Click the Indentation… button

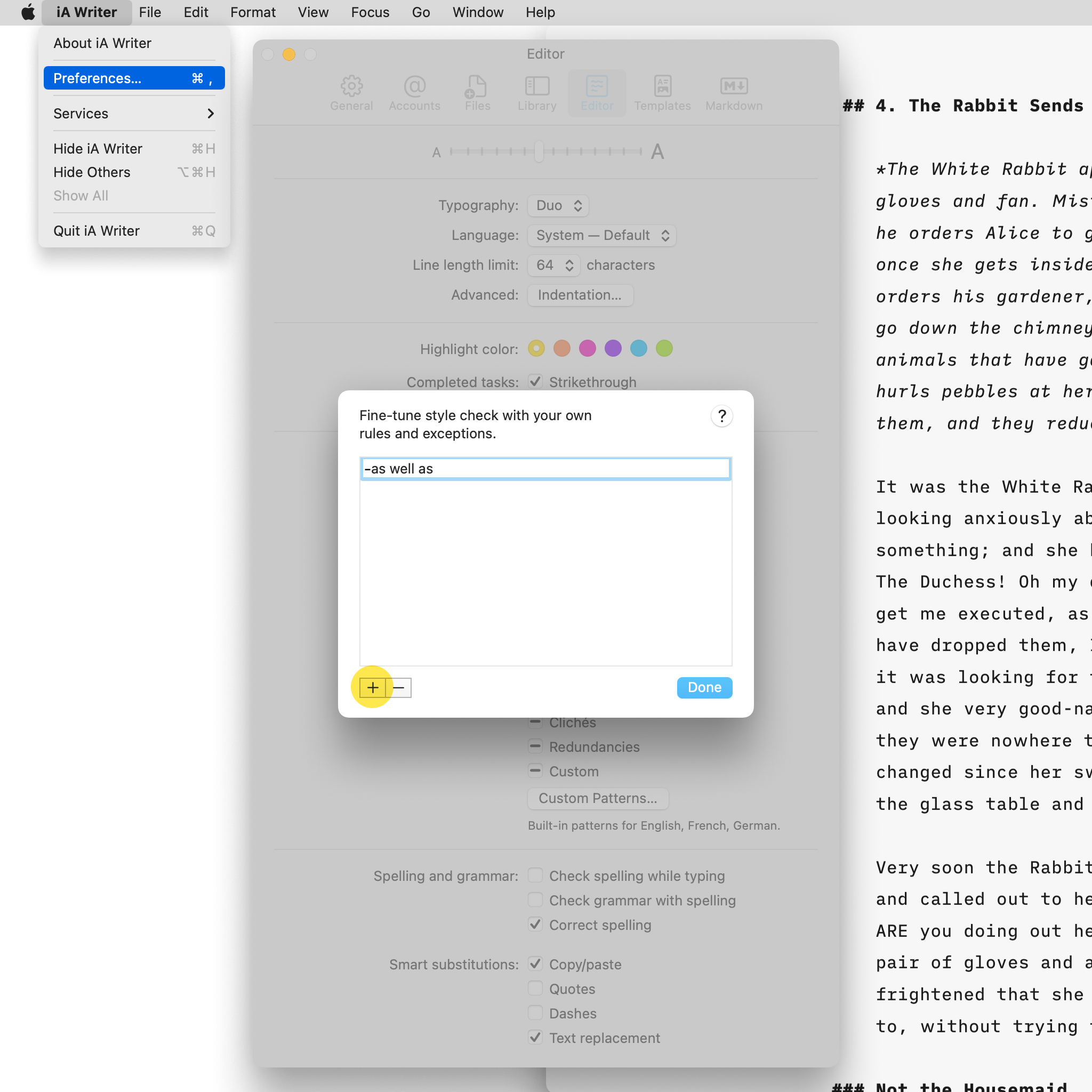click(x=580, y=295)
